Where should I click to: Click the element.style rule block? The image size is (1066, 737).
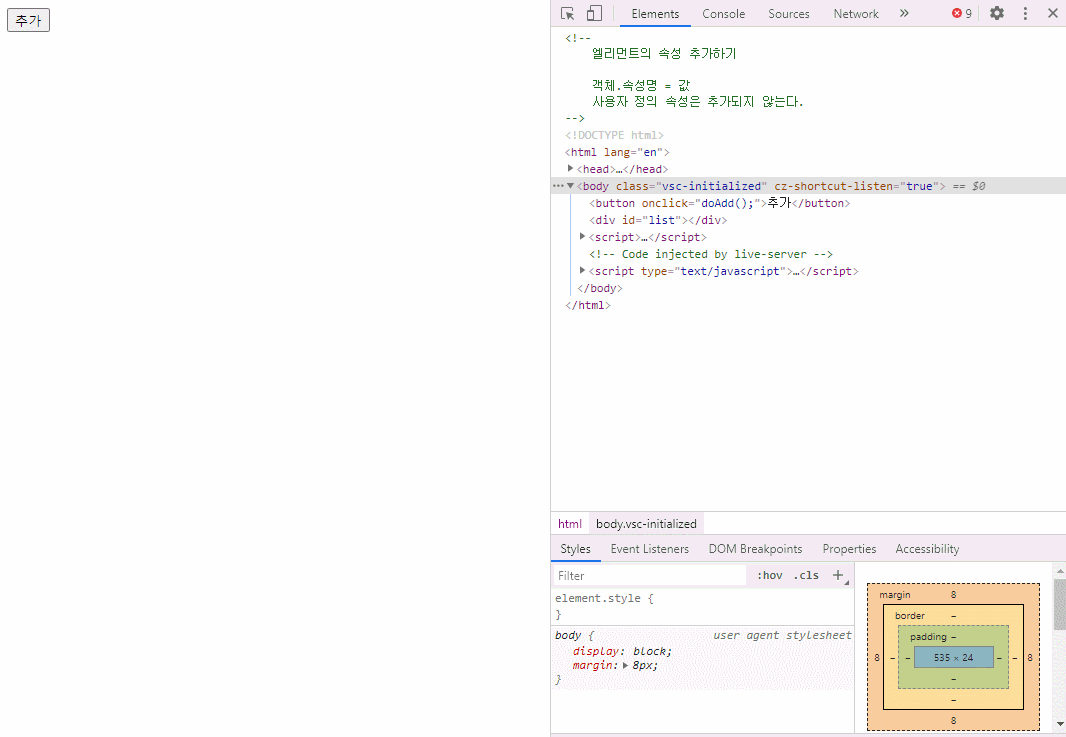(702, 606)
